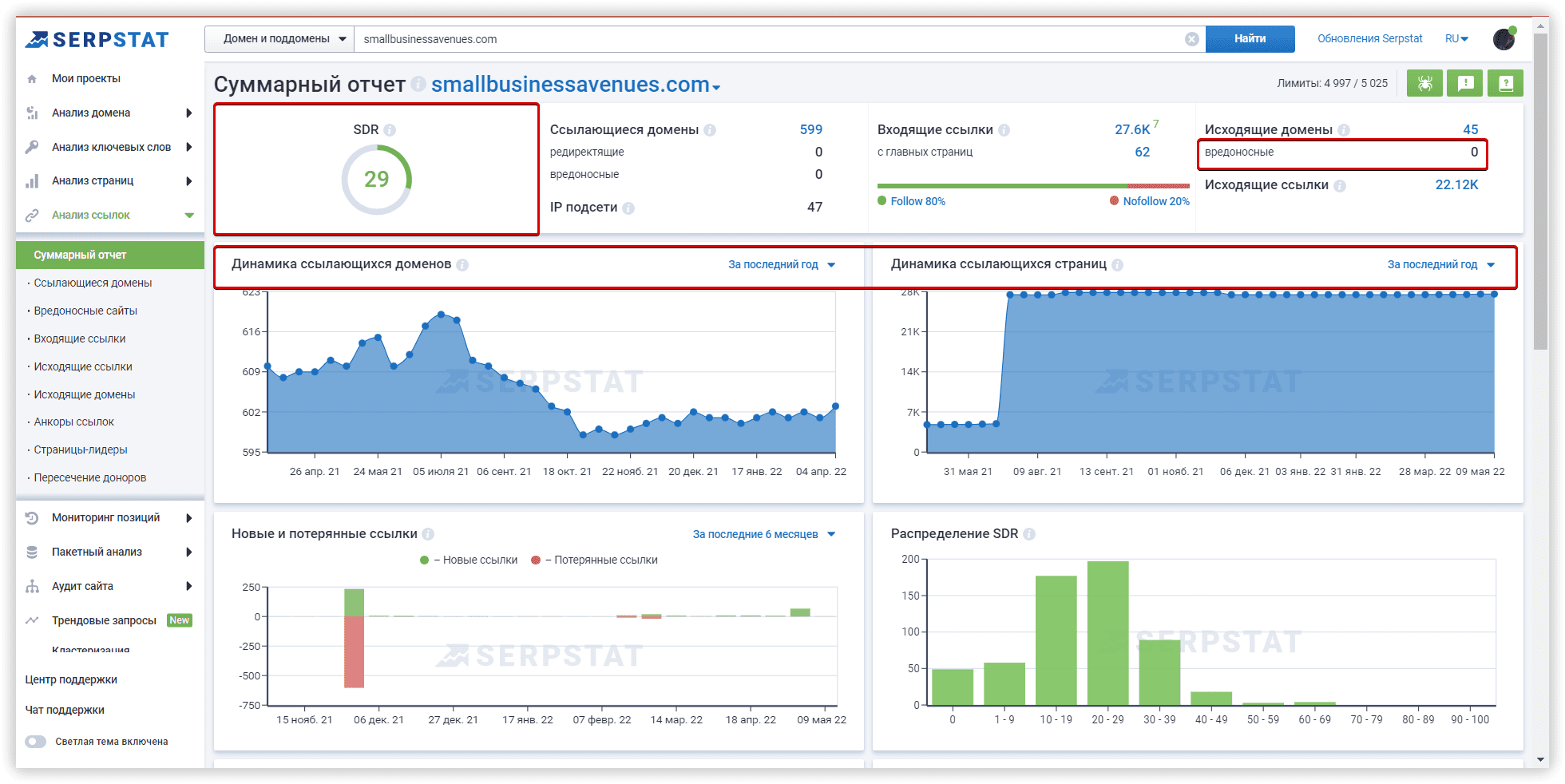Toggle Потерянные ссылки legend series
The height and width of the screenshot is (784, 1565).
click(594, 560)
